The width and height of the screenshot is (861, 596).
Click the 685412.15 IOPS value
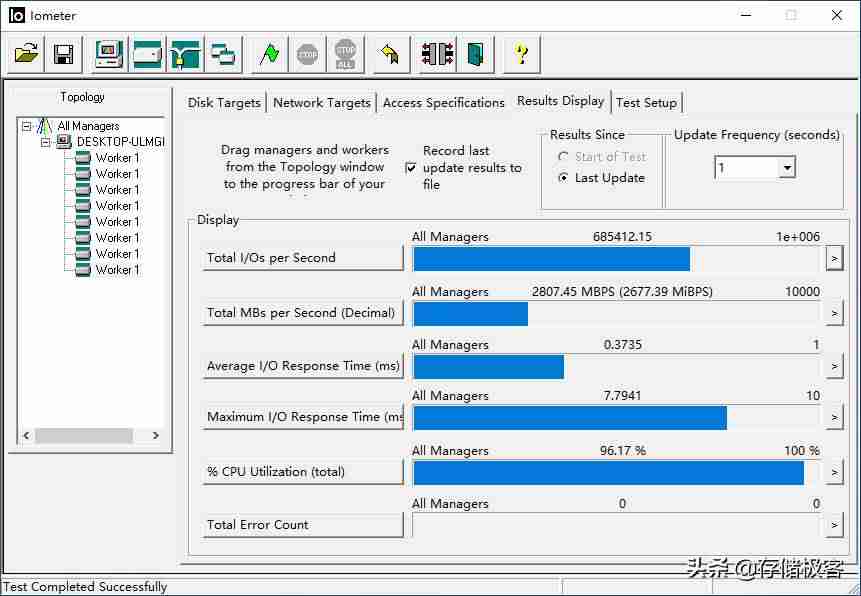pos(622,237)
